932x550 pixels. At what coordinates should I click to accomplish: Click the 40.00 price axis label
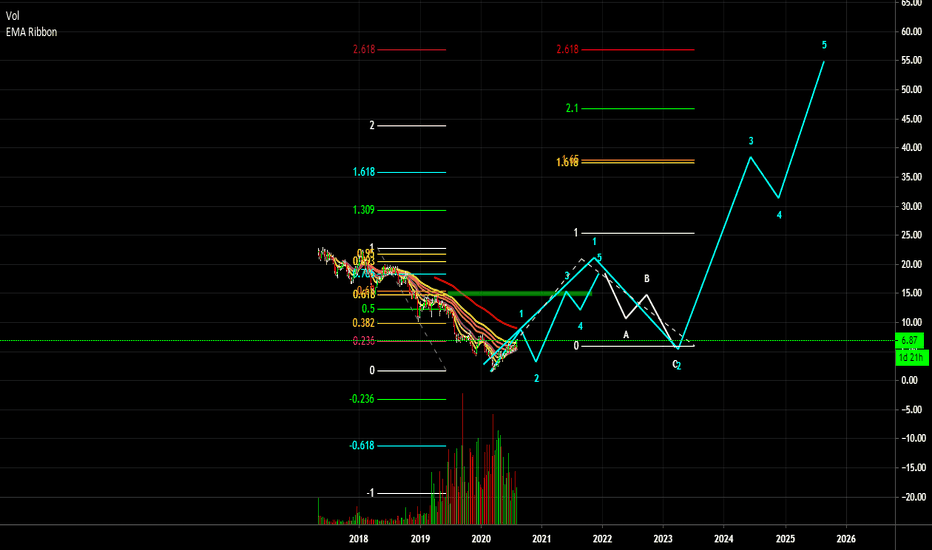(911, 147)
